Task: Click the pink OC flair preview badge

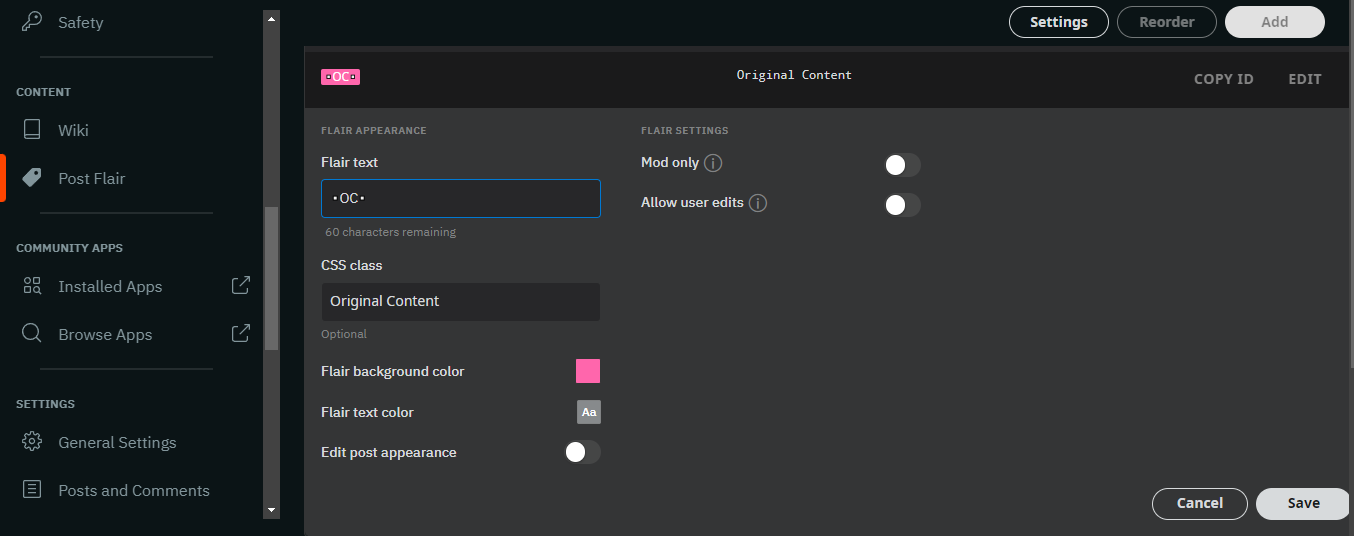Action: click(x=340, y=77)
